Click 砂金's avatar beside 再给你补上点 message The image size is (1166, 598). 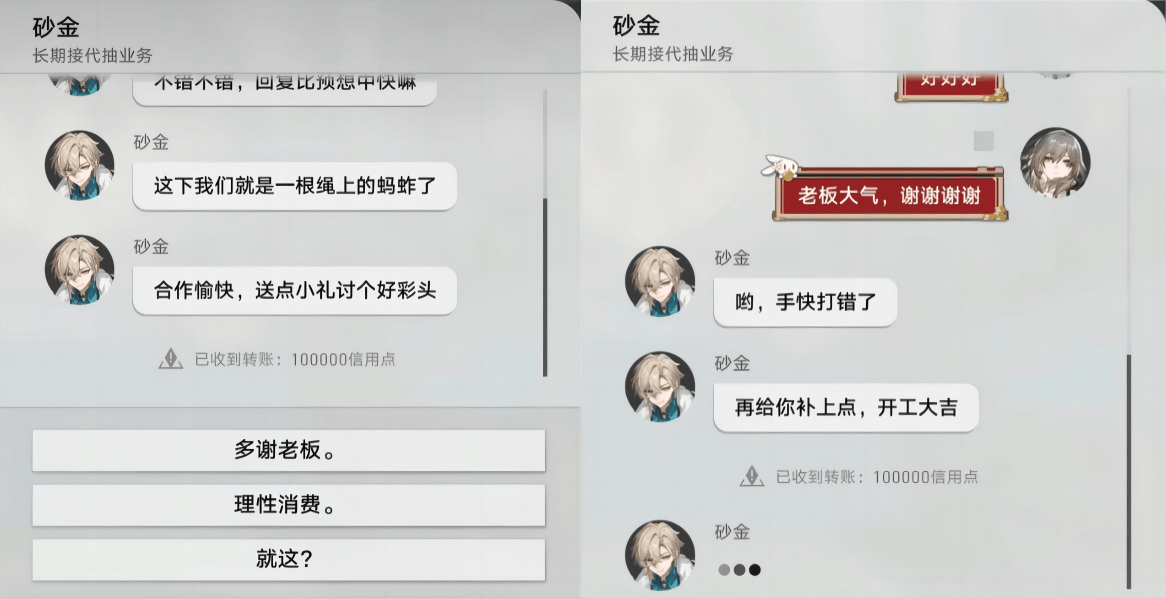[x=660, y=387]
